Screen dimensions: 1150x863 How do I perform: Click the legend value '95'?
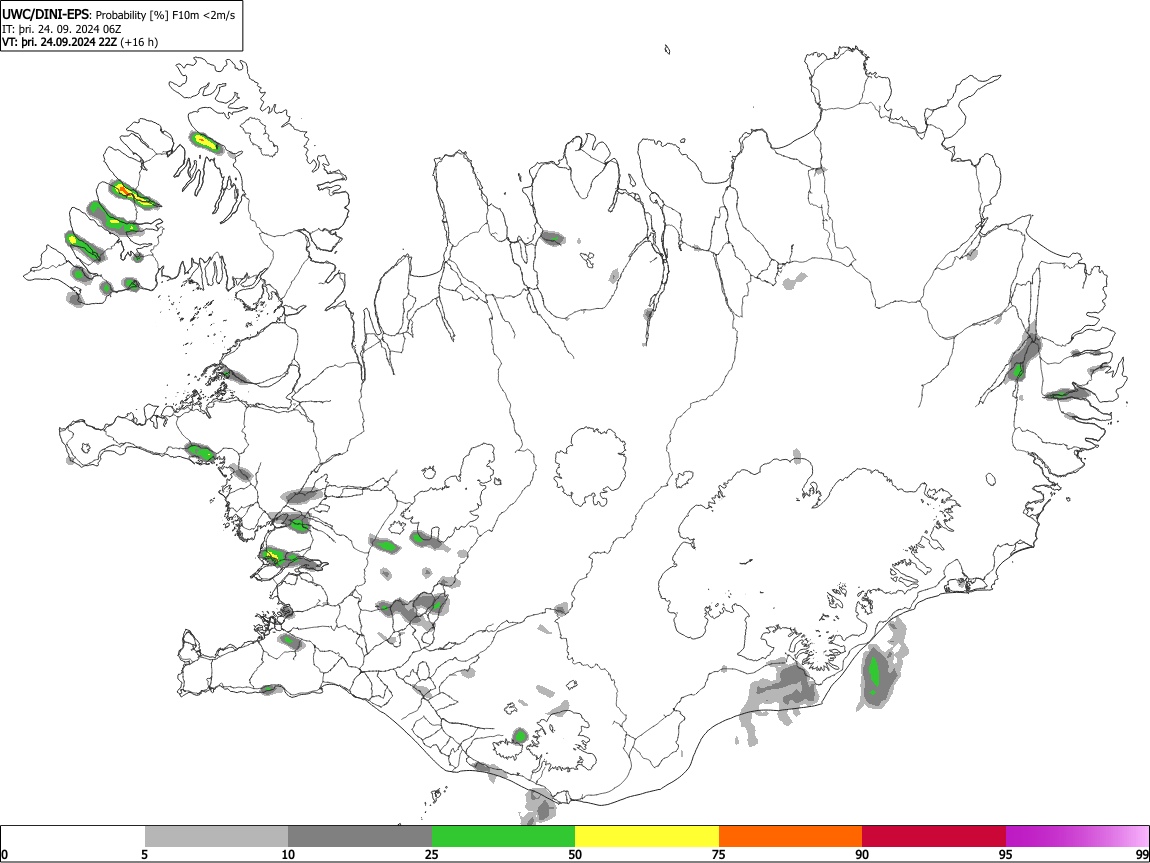click(x=1006, y=854)
